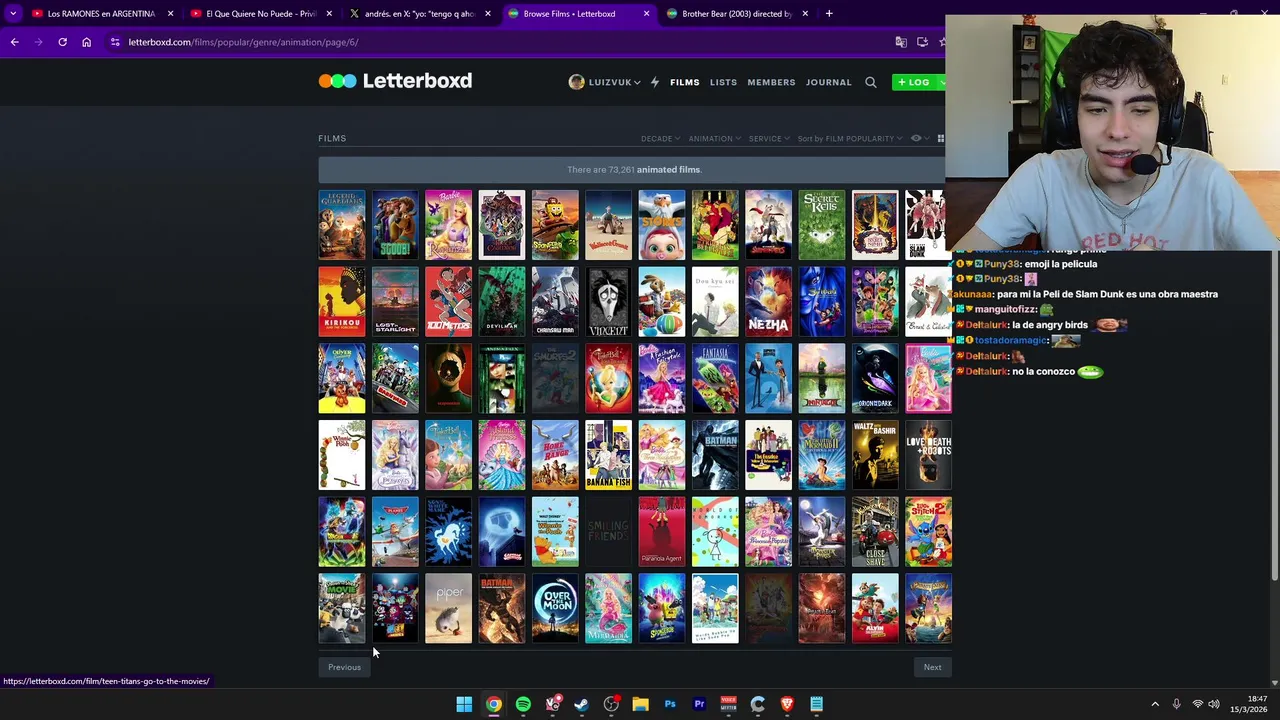Open the Kirikou film poster
Image resolution: width=1280 pixels, height=720 pixels.
point(342,302)
